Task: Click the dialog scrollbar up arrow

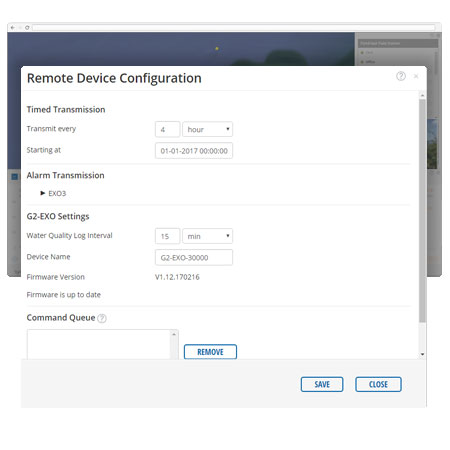Action: tap(422, 95)
